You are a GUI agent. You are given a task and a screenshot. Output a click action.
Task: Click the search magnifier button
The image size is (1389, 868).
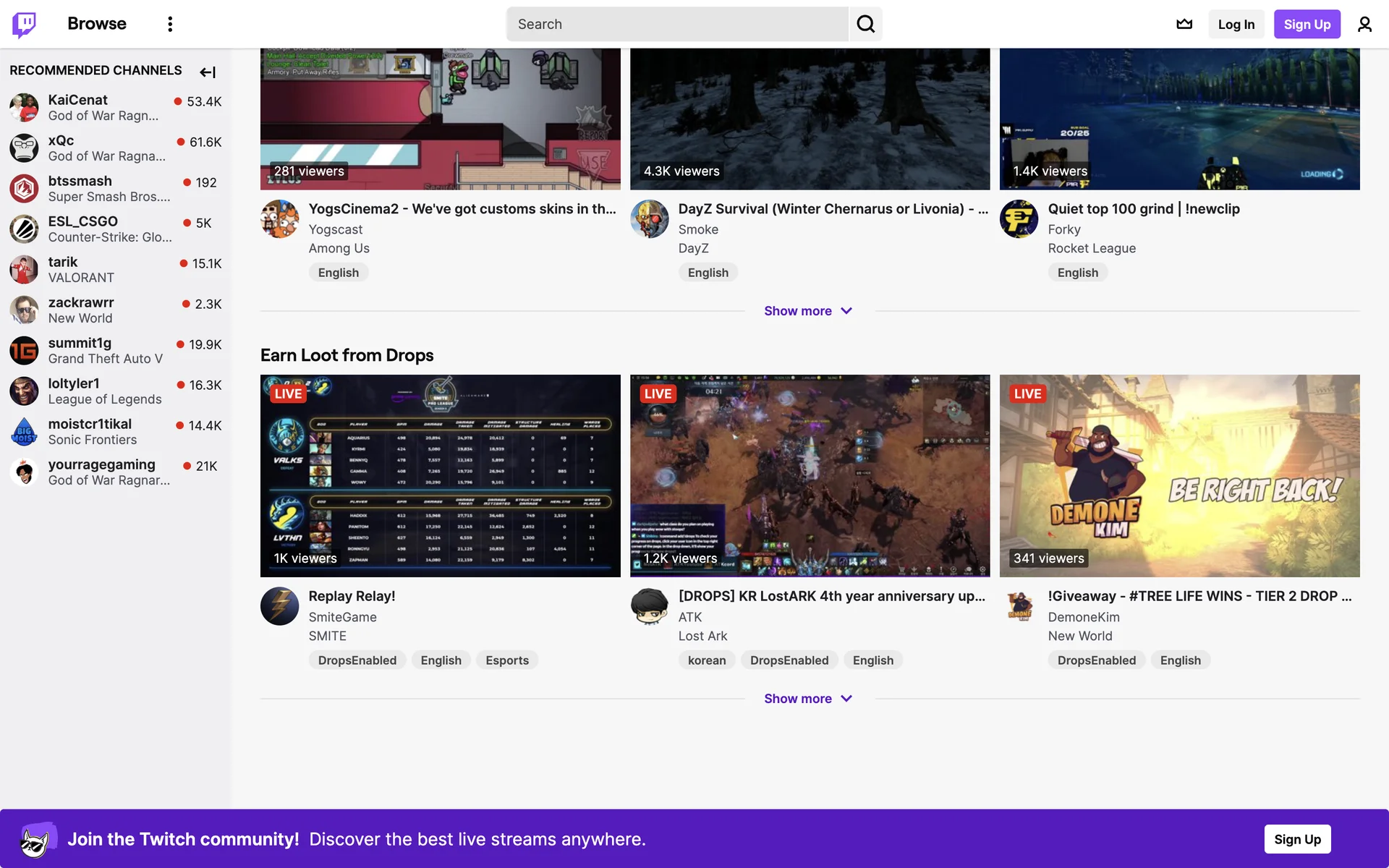pyautogui.click(x=865, y=24)
